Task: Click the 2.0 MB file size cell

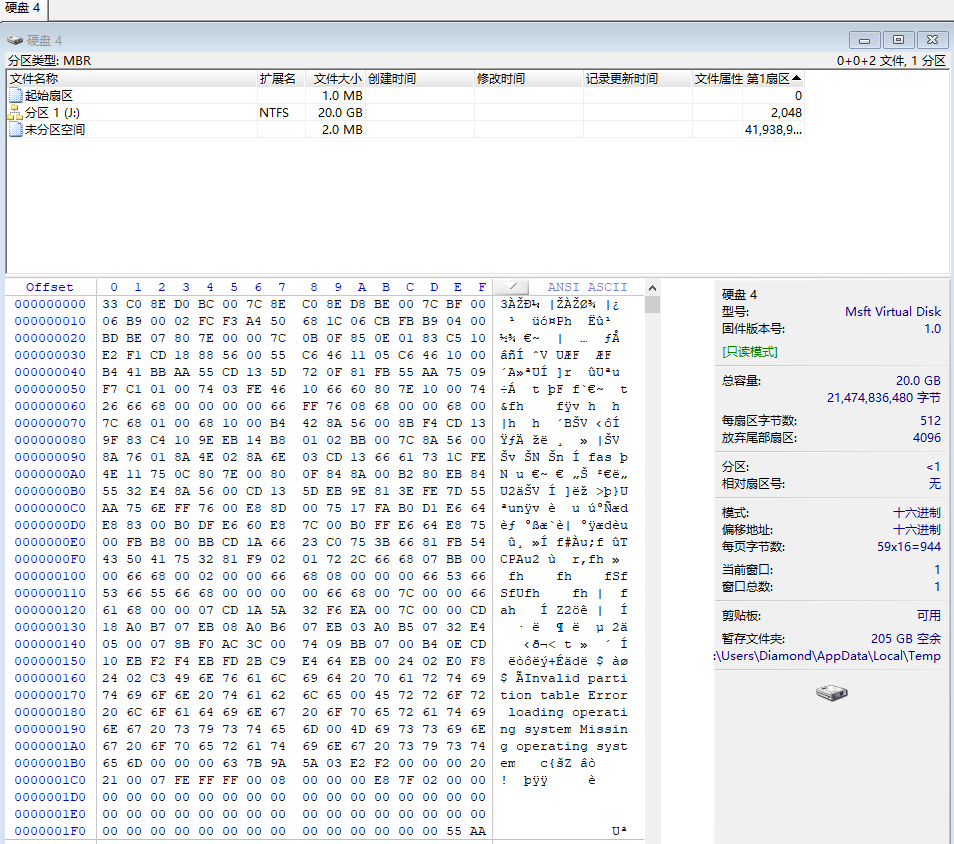Action: 342,130
